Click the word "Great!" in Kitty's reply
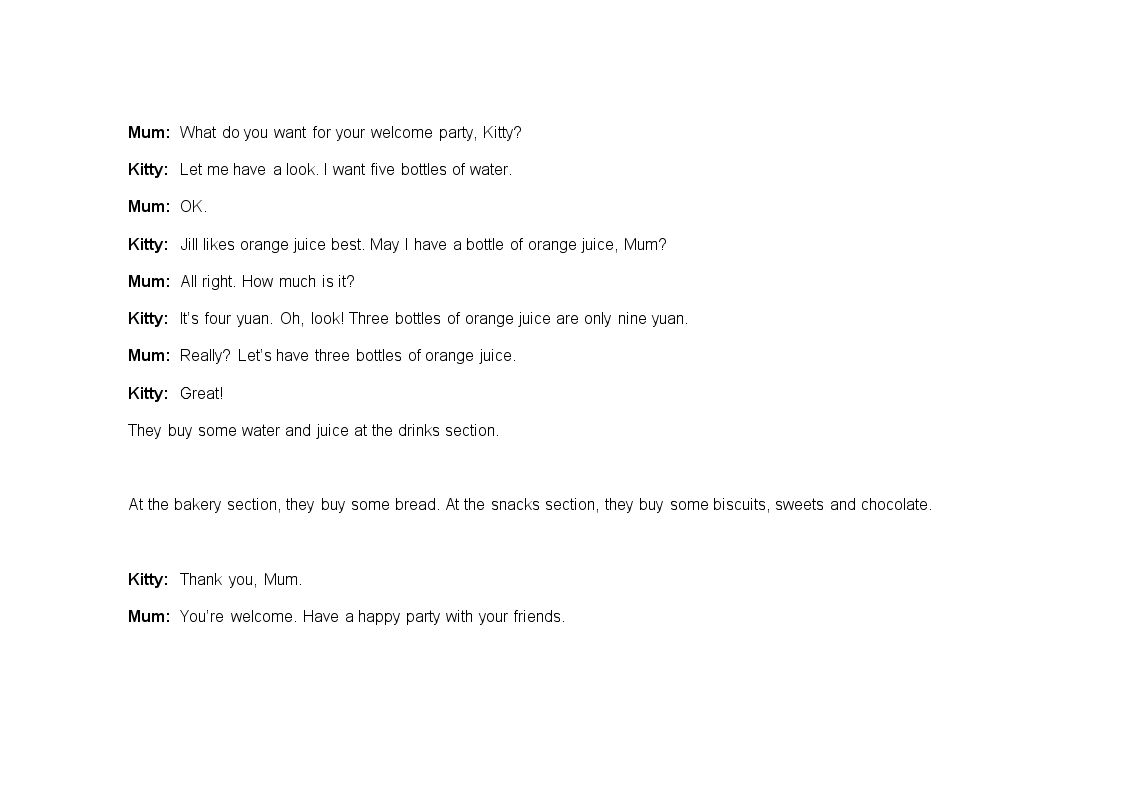This screenshot has width=1123, height=794. click(x=201, y=394)
